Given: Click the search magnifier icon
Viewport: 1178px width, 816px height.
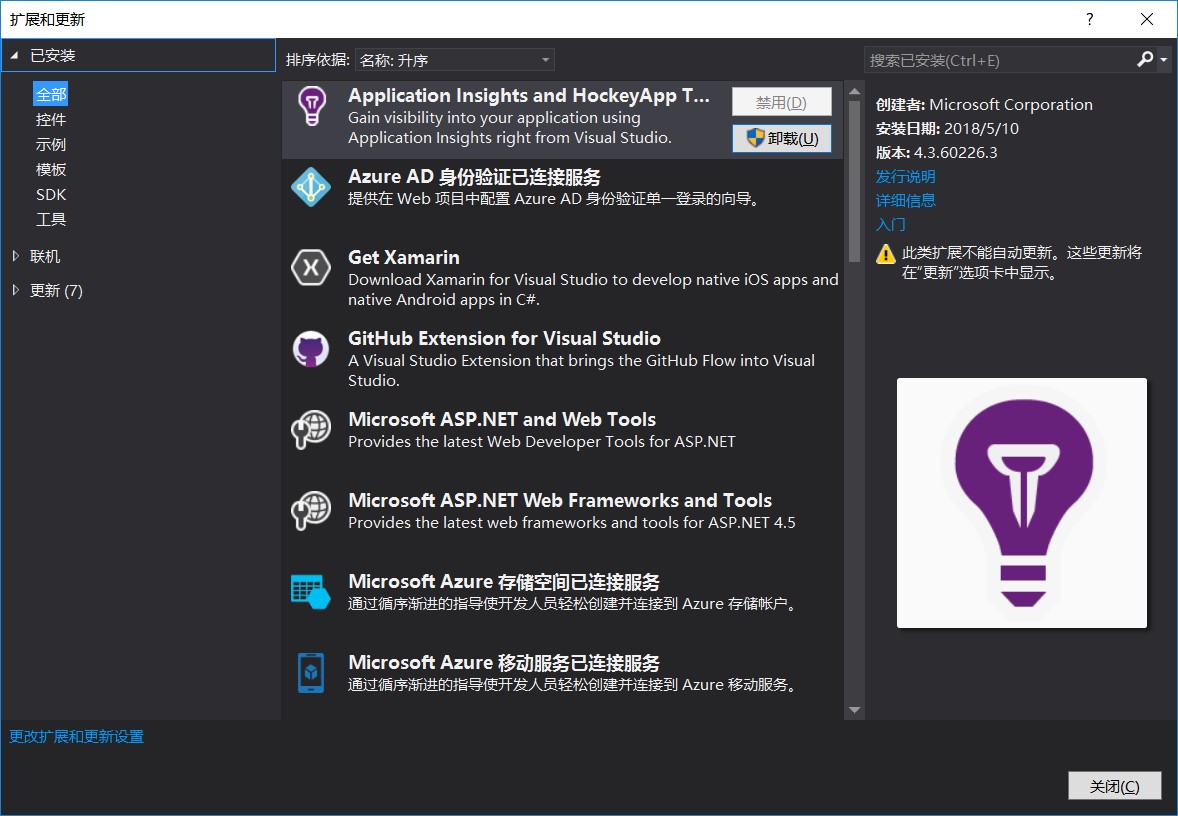Looking at the screenshot, I should pyautogui.click(x=1145, y=59).
